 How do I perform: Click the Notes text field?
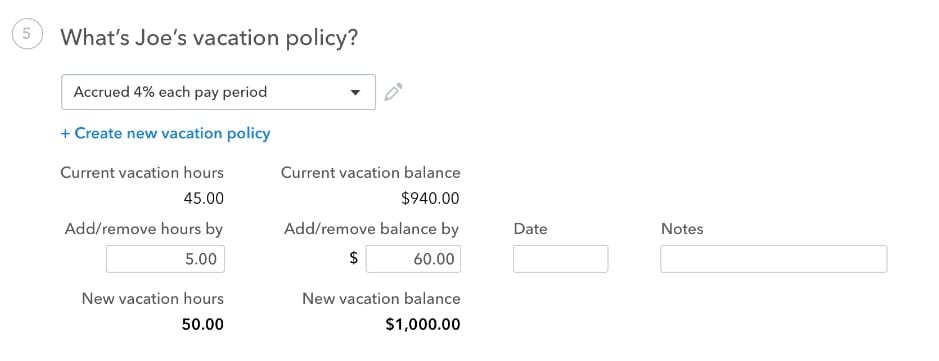coord(774,259)
